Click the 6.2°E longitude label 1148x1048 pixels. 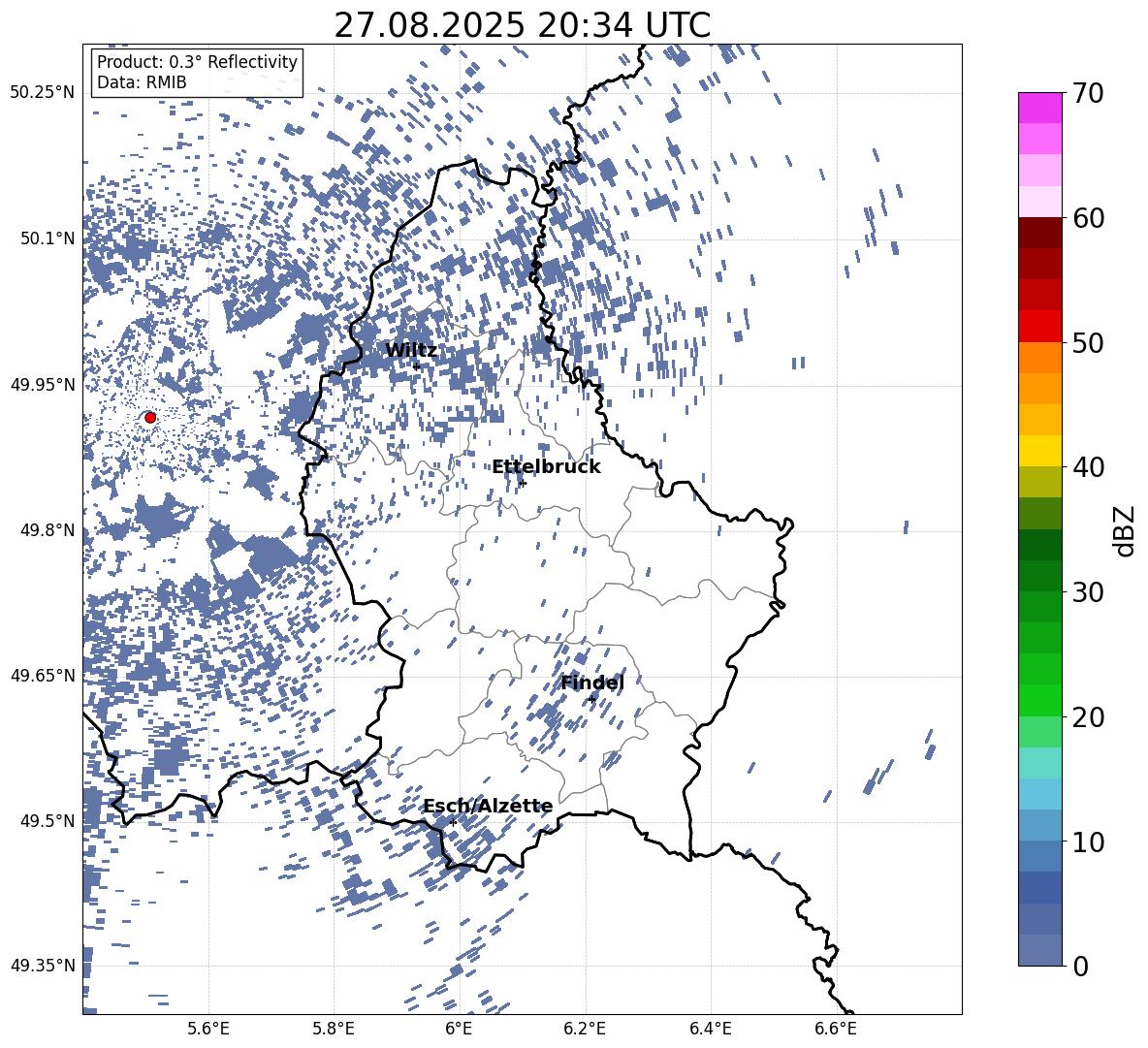(585, 1030)
